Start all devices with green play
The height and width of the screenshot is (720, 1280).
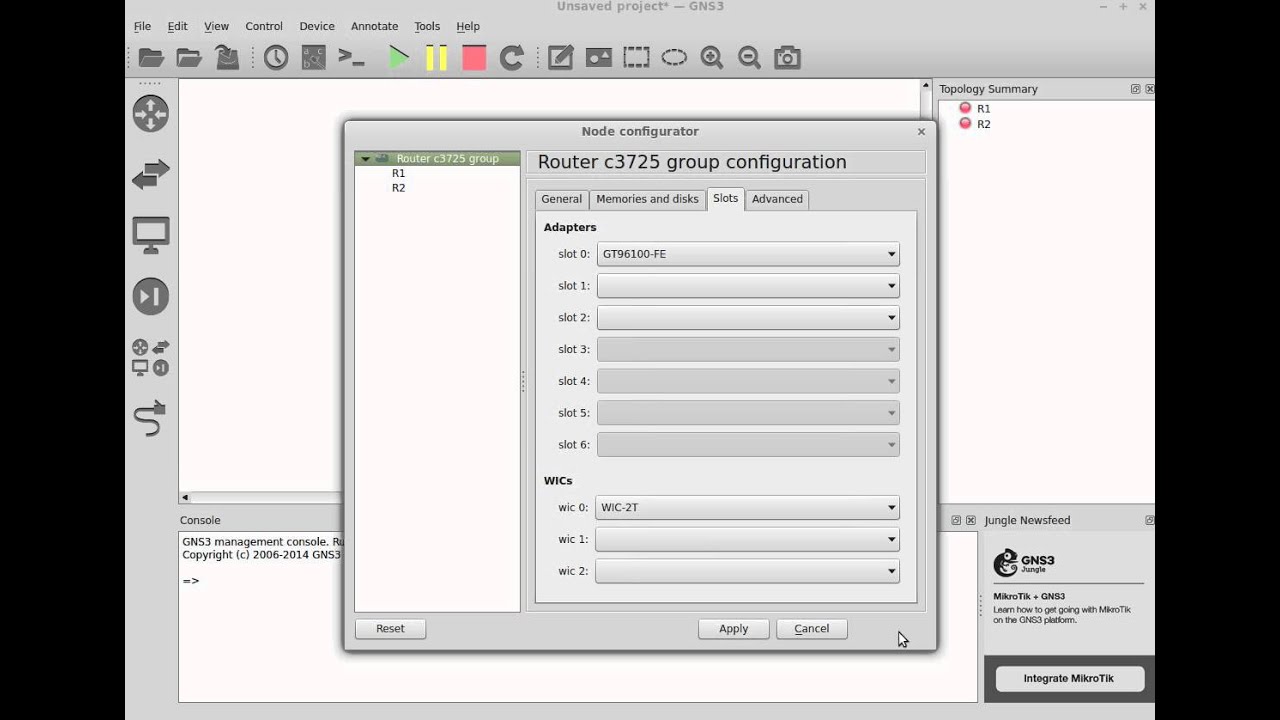tap(399, 57)
